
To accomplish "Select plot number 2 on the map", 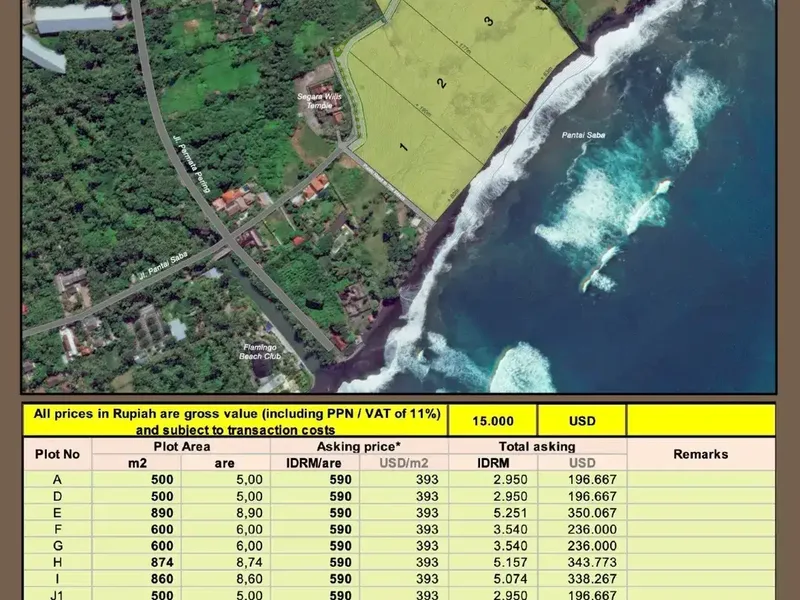I will point(442,83).
